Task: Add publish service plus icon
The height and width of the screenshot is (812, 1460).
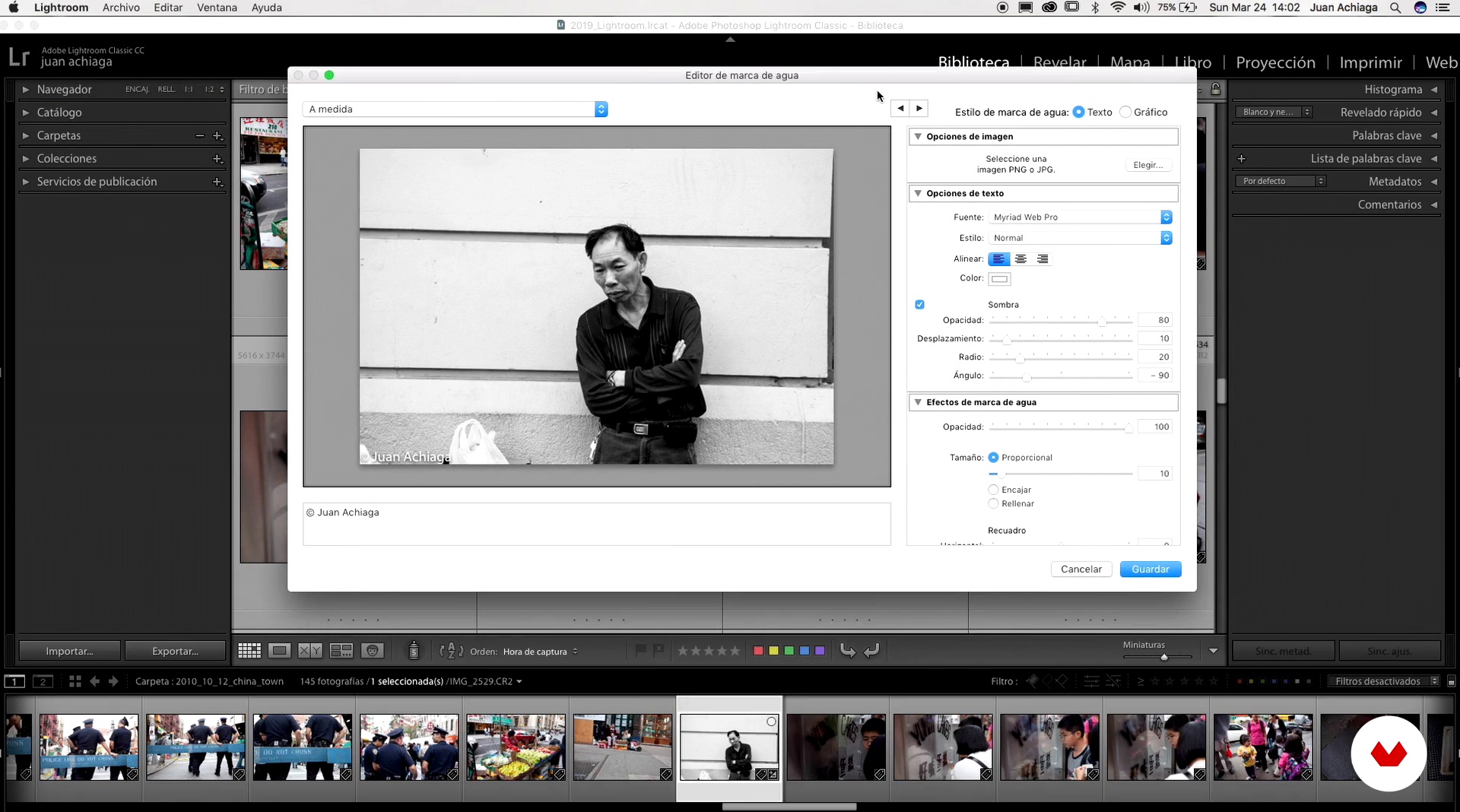Action: pos(217,182)
